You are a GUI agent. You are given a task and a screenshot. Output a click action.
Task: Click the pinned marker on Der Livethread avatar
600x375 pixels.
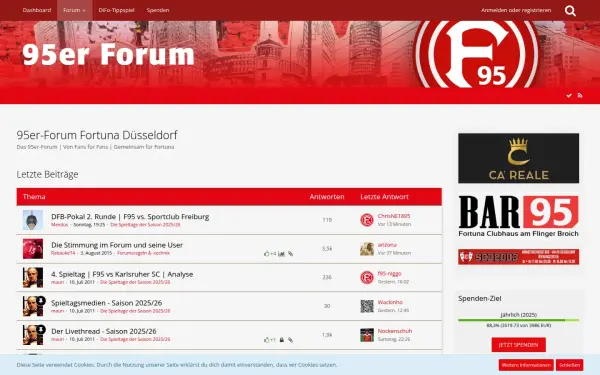(41, 329)
